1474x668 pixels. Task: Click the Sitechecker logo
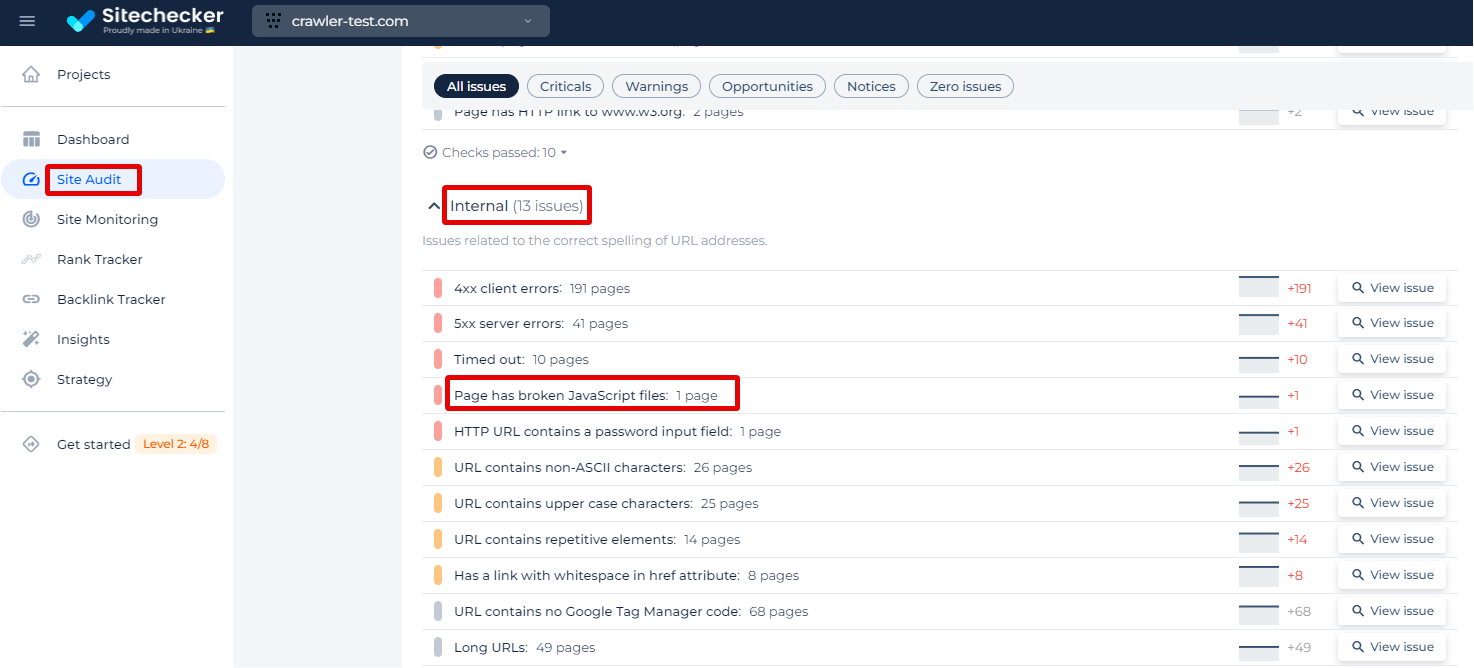[x=145, y=21]
